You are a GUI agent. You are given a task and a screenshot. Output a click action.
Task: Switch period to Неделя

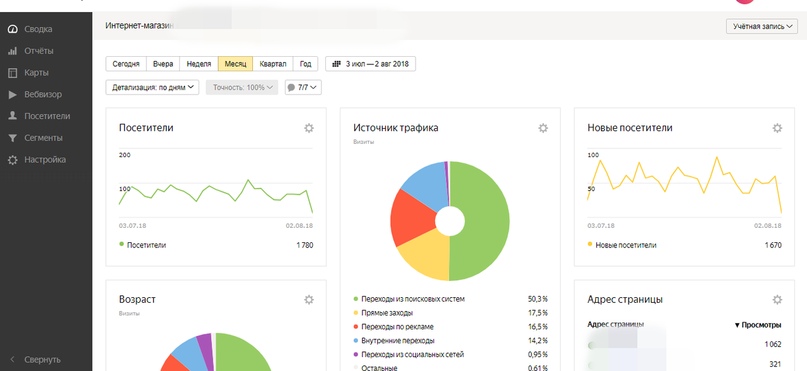point(199,64)
